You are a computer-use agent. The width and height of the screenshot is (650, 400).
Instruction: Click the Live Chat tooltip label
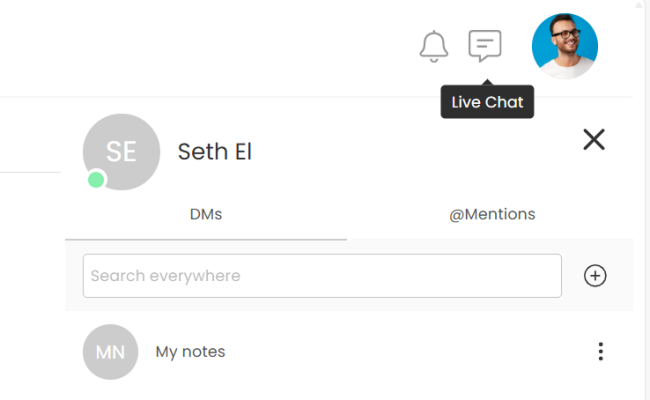tap(487, 102)
